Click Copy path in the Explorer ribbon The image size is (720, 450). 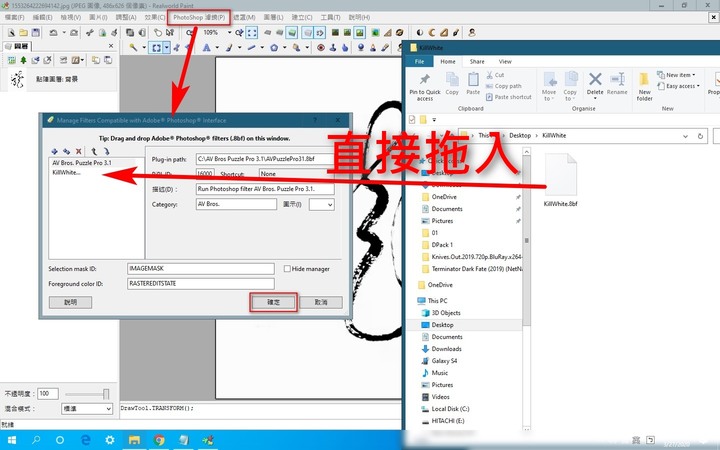(503, 86)
